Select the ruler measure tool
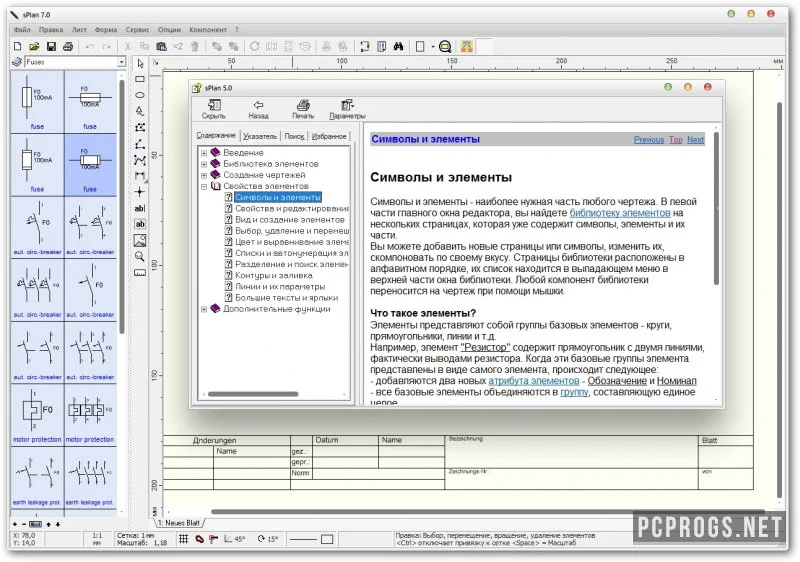The height and width of the screenshot is (562, 800). 140,273
